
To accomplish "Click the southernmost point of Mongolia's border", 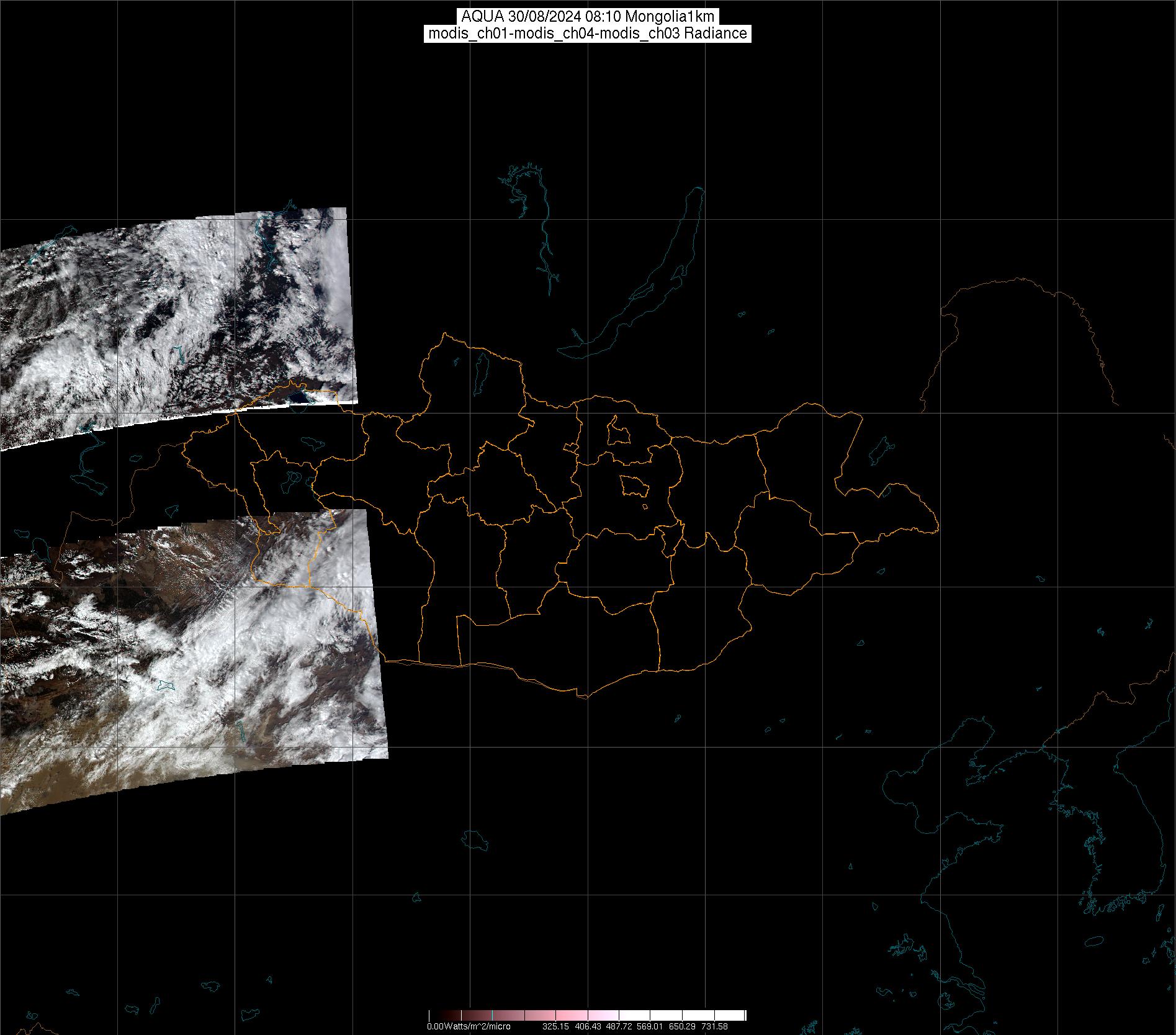I will [583, 697].
